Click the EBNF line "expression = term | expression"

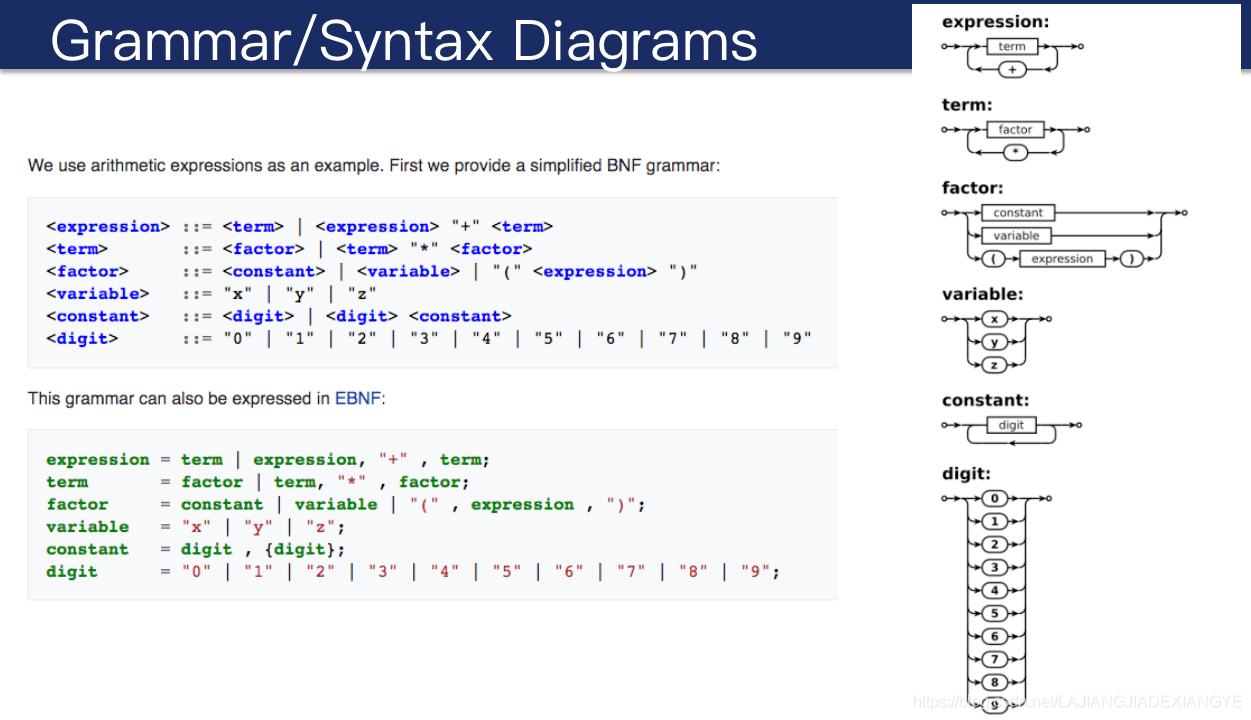(268, 459)
